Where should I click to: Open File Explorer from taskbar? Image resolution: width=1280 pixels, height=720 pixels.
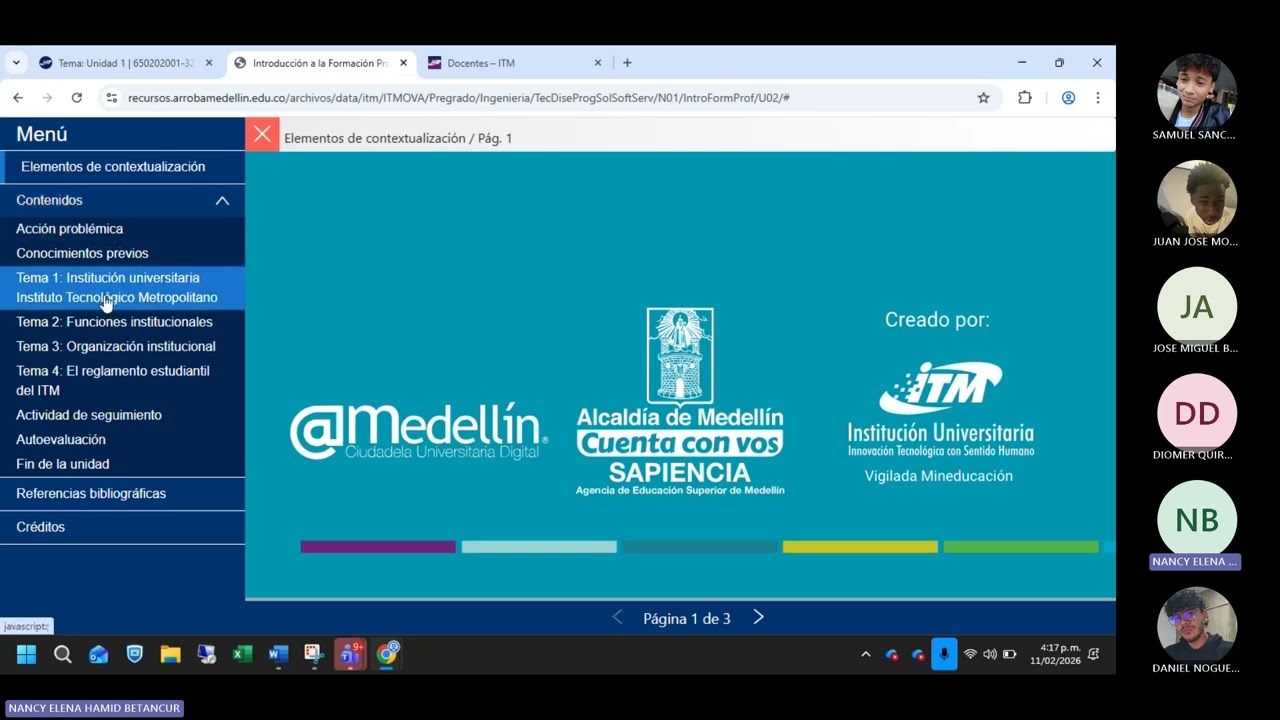tap(171, 654)
